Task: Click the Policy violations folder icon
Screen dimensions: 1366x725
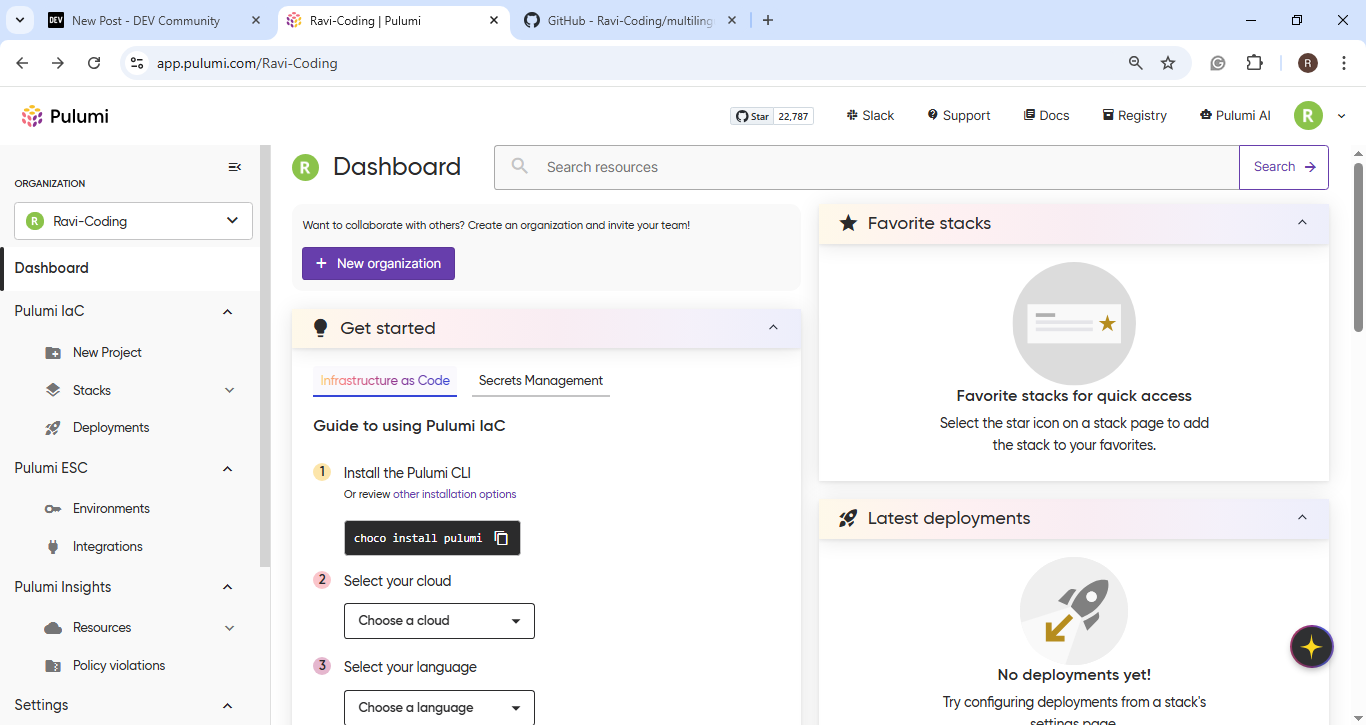Action: [53, 666]
